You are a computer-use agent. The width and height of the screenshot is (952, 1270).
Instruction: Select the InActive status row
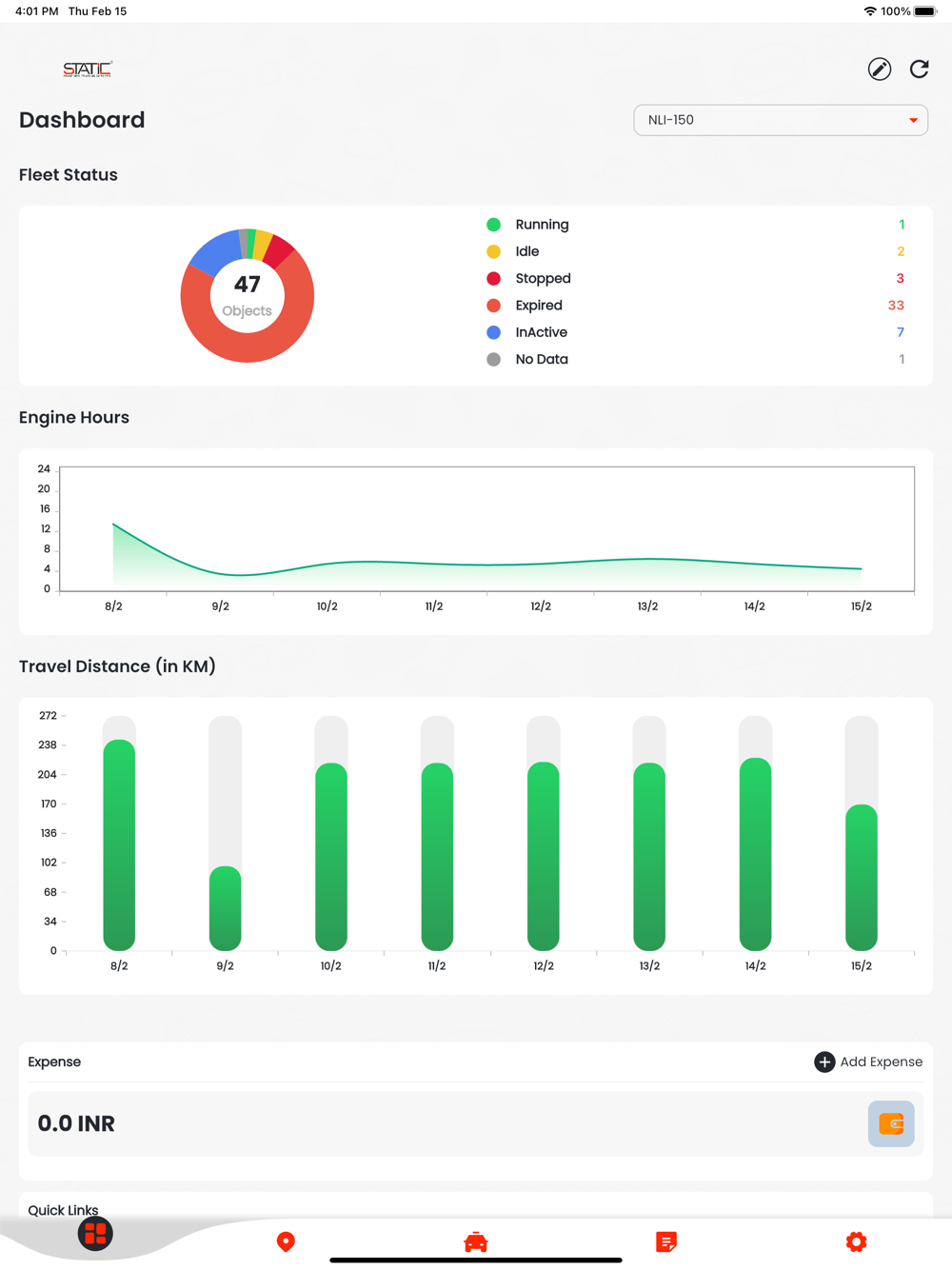pyautogui.click(x=695, y=332)
